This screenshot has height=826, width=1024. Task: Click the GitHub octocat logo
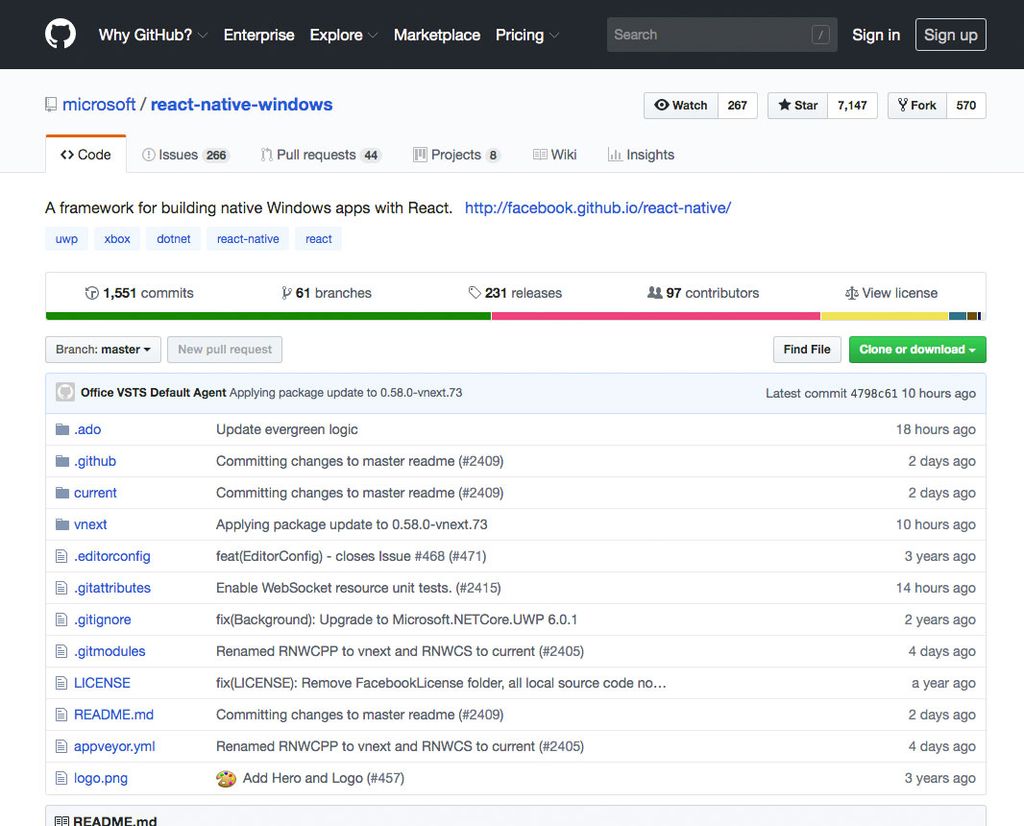point(60,33)
